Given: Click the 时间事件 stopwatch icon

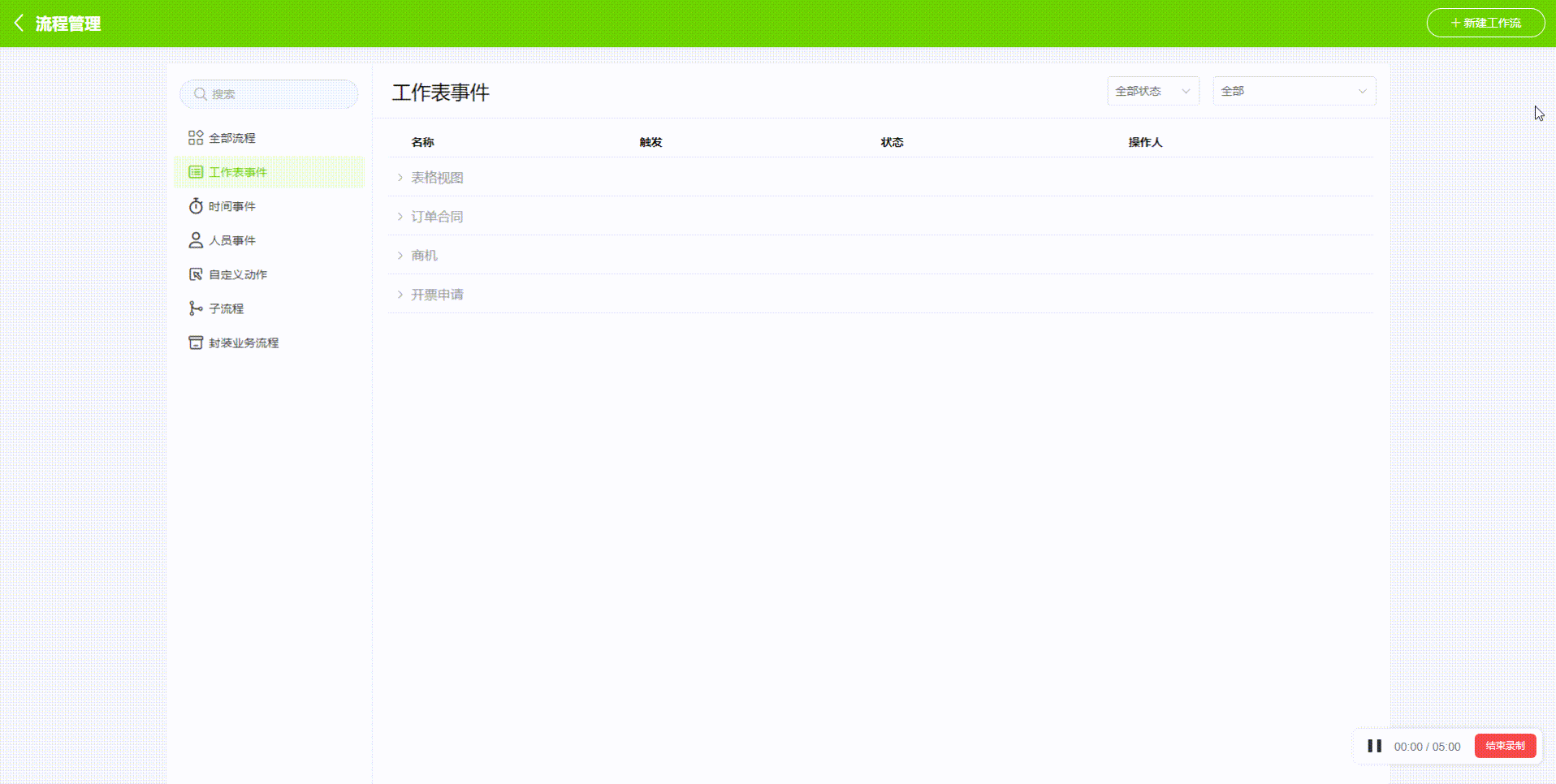Looking at the screenshot, I should 196,206.
